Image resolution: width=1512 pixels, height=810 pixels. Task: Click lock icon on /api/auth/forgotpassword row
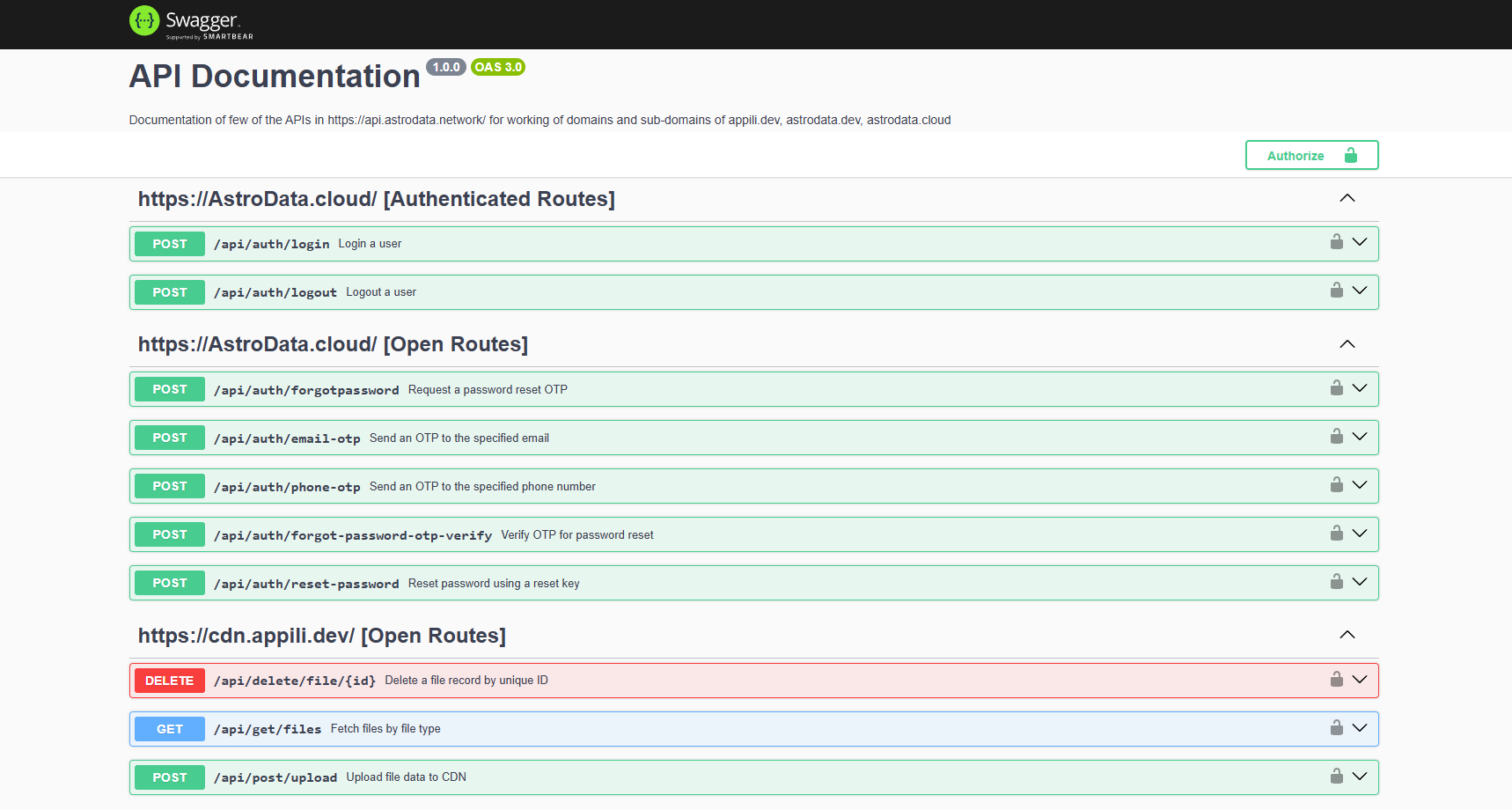click(1336, 388)
